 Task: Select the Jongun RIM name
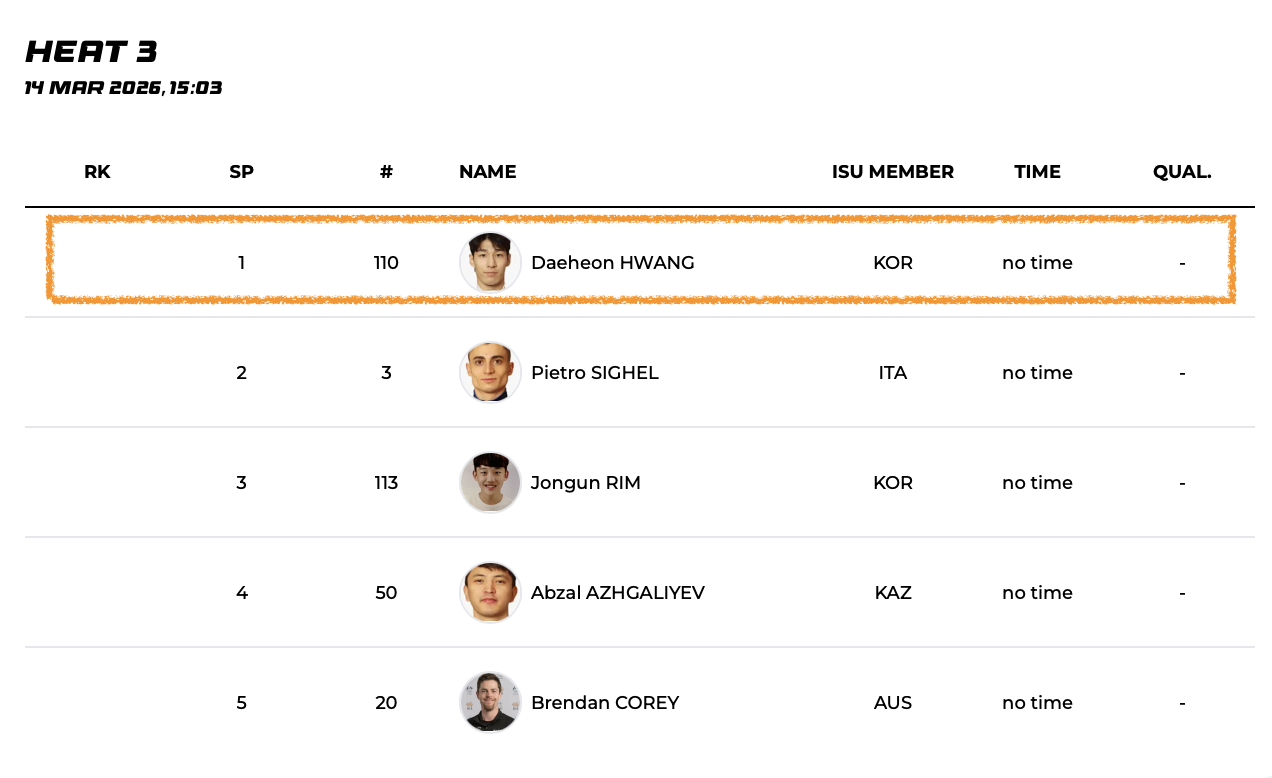coord(585,483)
